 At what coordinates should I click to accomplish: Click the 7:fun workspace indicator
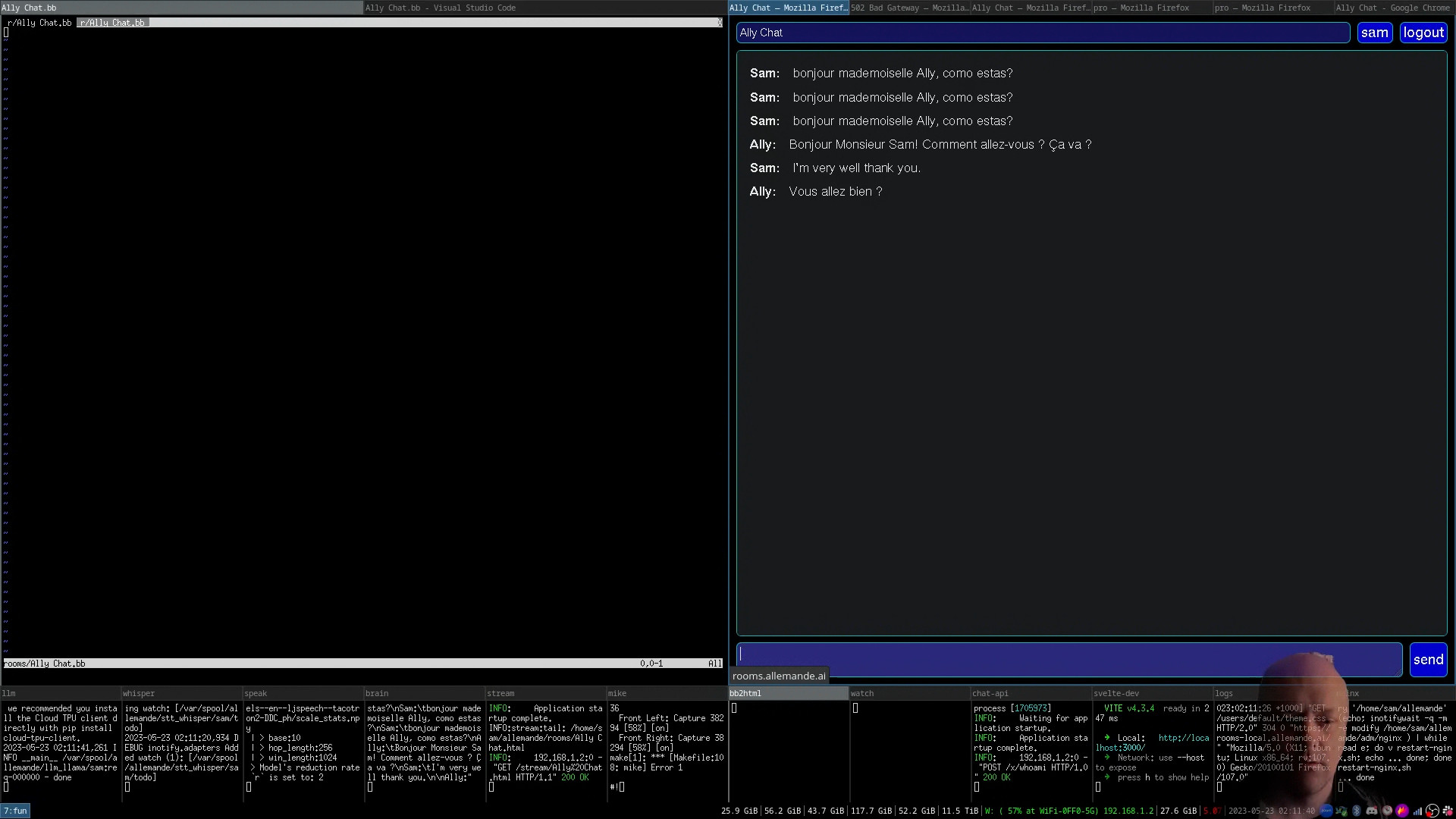15,811
